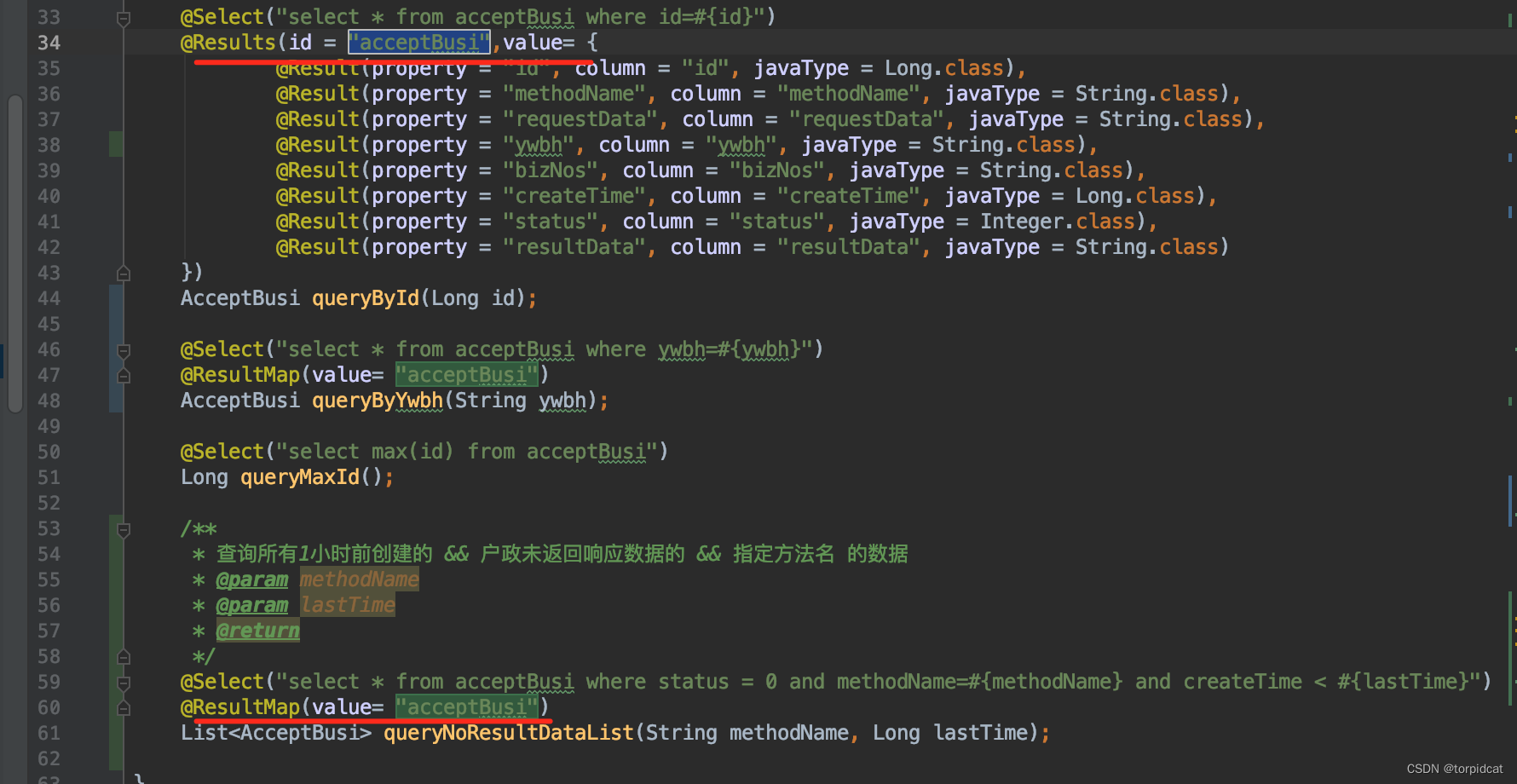Click the ywbh parameter on line 48
The width and height of the screenshot is (1517, 784).
pyautogui.click(x=563, y=400)
